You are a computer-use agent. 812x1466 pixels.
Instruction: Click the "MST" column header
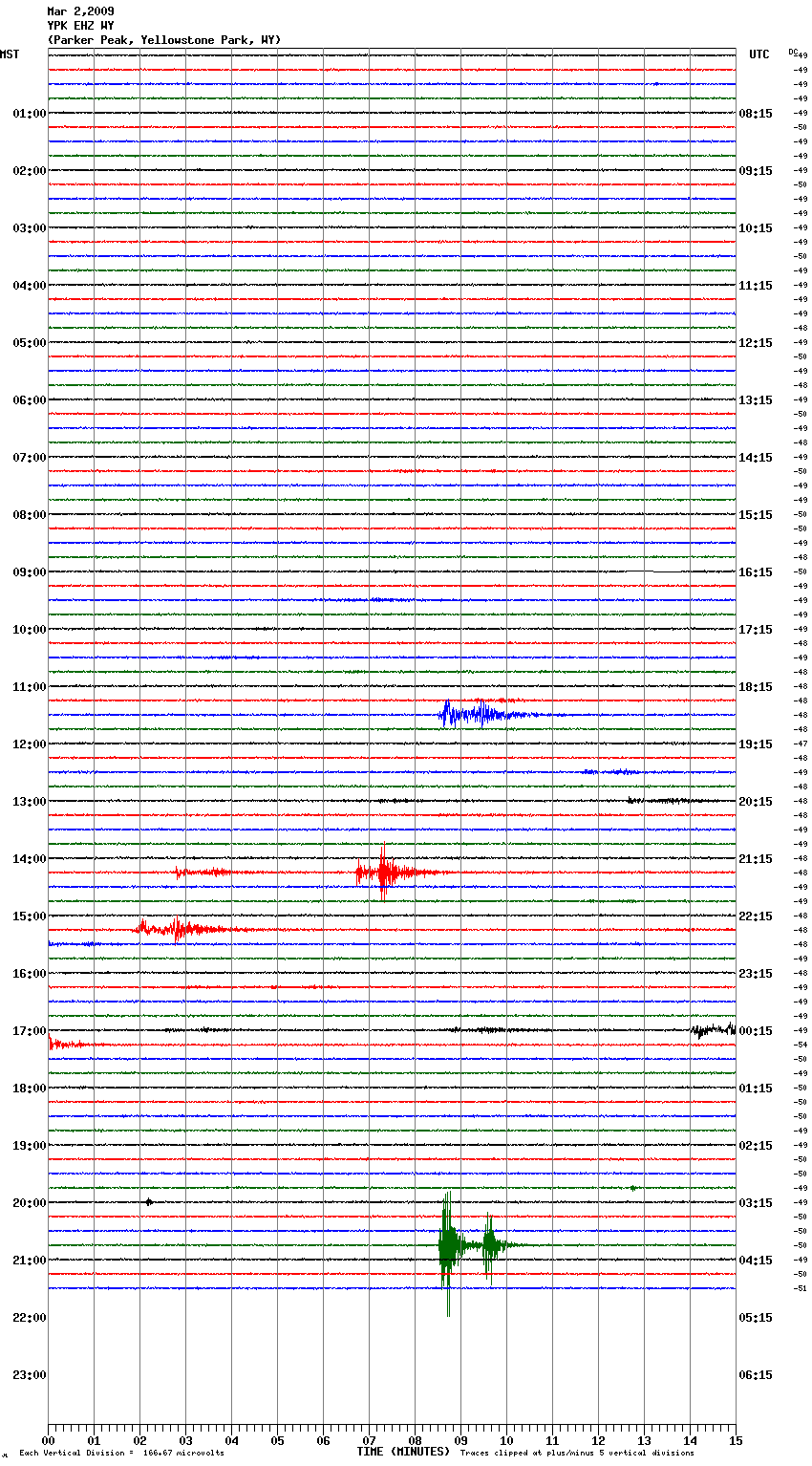coord(10,54)
